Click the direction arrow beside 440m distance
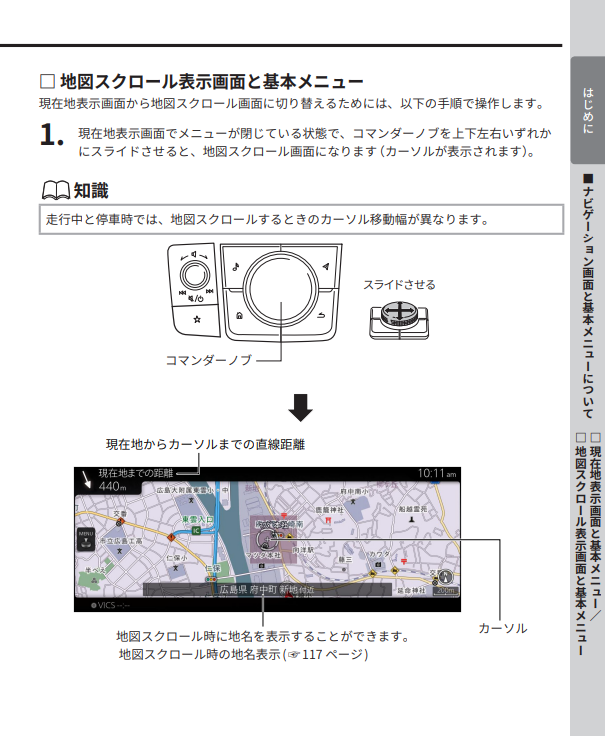This screenshot has width=605, height=736. click(x=86, y=480)
